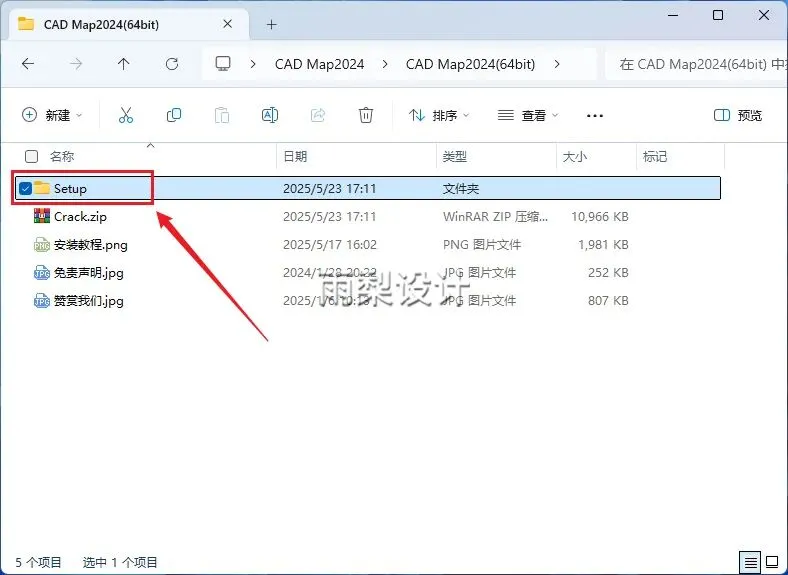The image size is (788, 575).
Task: Open the 查看 view dropdown
Action: 528,115
